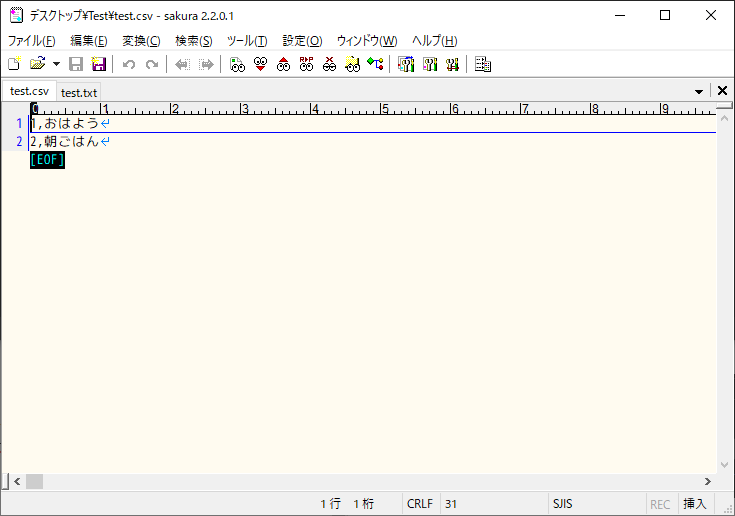Click the rightmost toolbar list icon
The width and height of the screenshot is (735, 516).
pos(483,64)
